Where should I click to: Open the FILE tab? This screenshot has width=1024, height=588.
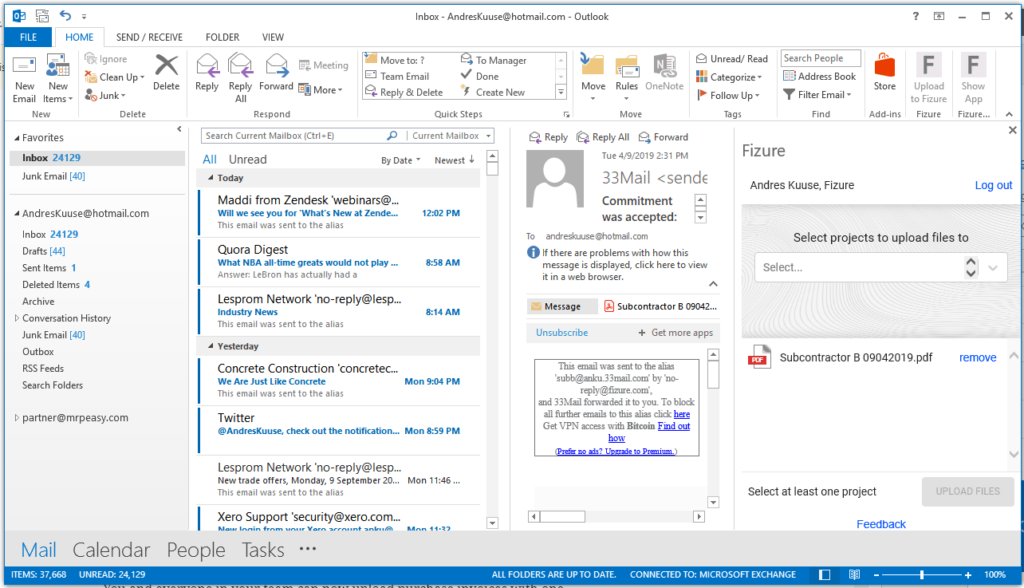28,37
